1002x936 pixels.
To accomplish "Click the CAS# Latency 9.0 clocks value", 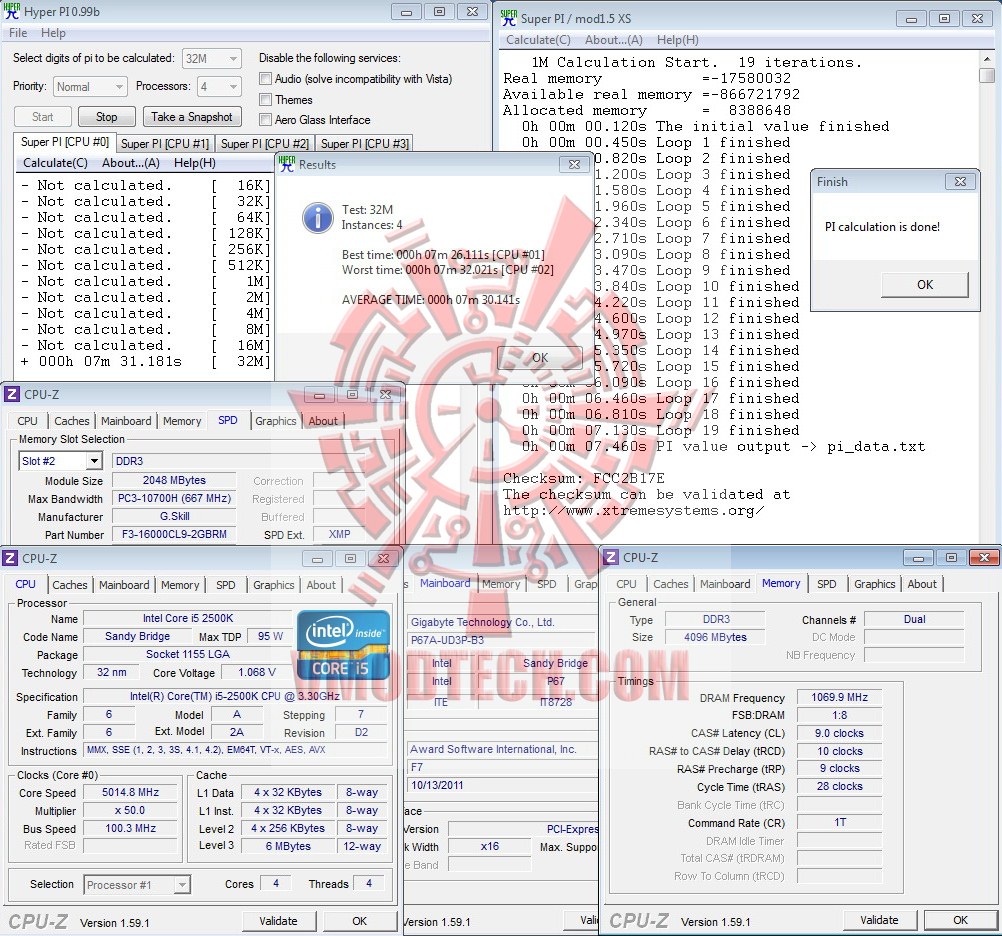I will (x=839, y=733).
